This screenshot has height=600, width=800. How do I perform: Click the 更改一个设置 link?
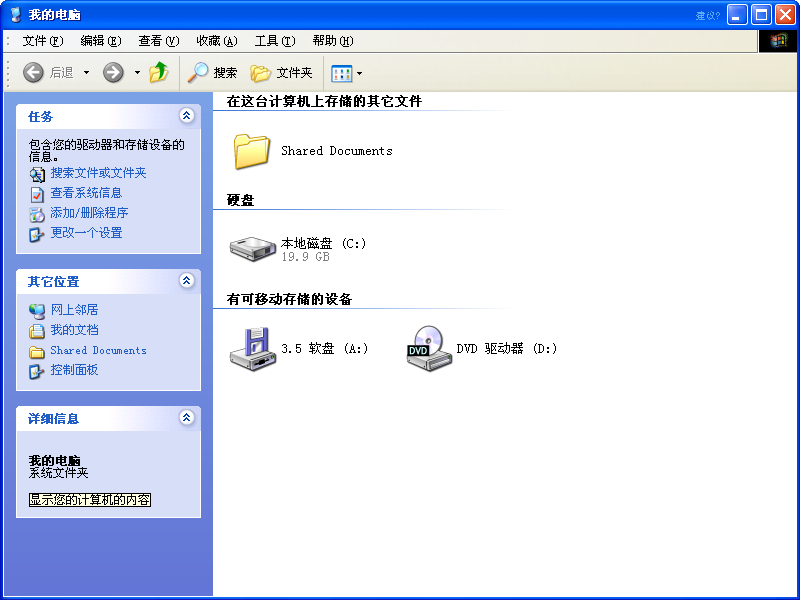[x=86, y=233]
